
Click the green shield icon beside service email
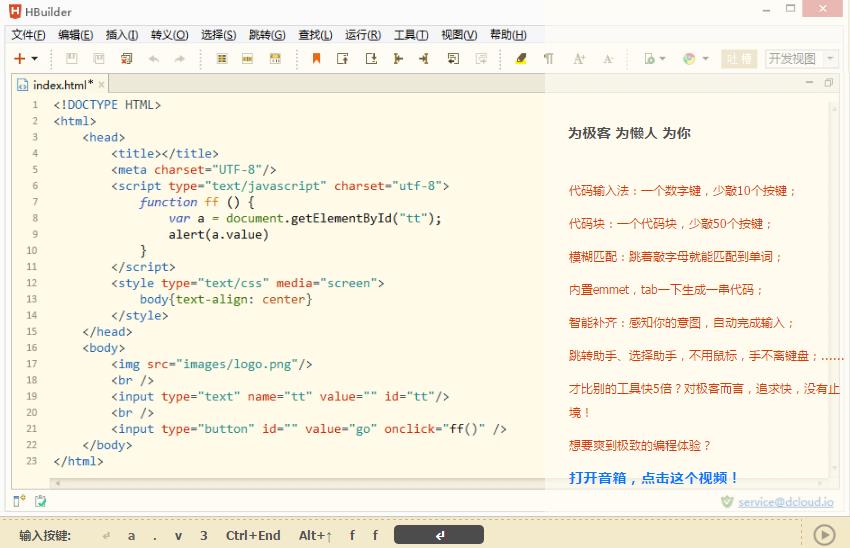pos(727,502)
